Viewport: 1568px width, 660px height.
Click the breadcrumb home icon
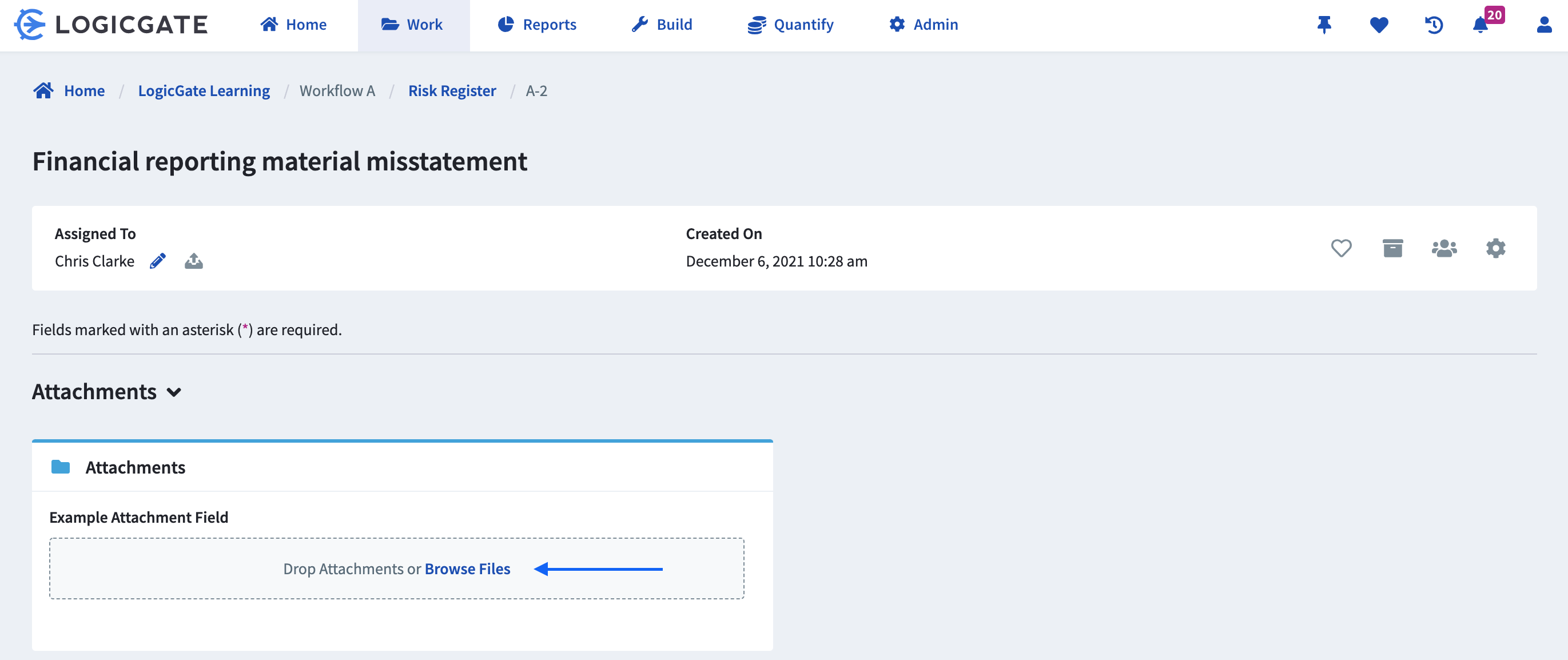point(43,91)
